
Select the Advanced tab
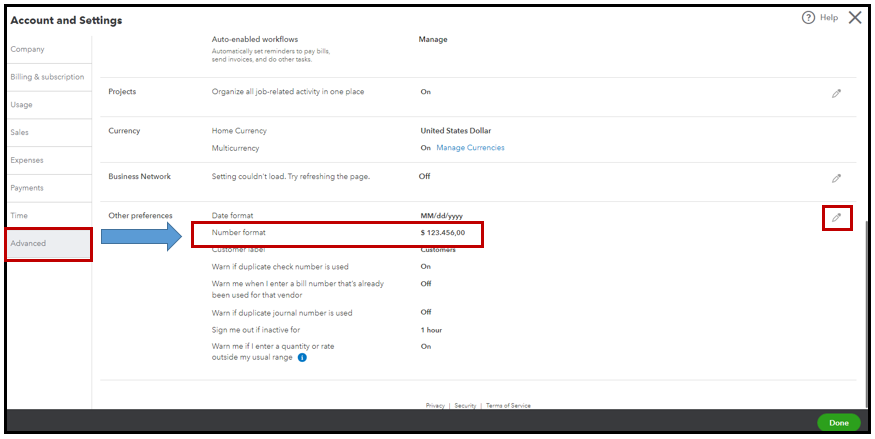pos(28,243)
